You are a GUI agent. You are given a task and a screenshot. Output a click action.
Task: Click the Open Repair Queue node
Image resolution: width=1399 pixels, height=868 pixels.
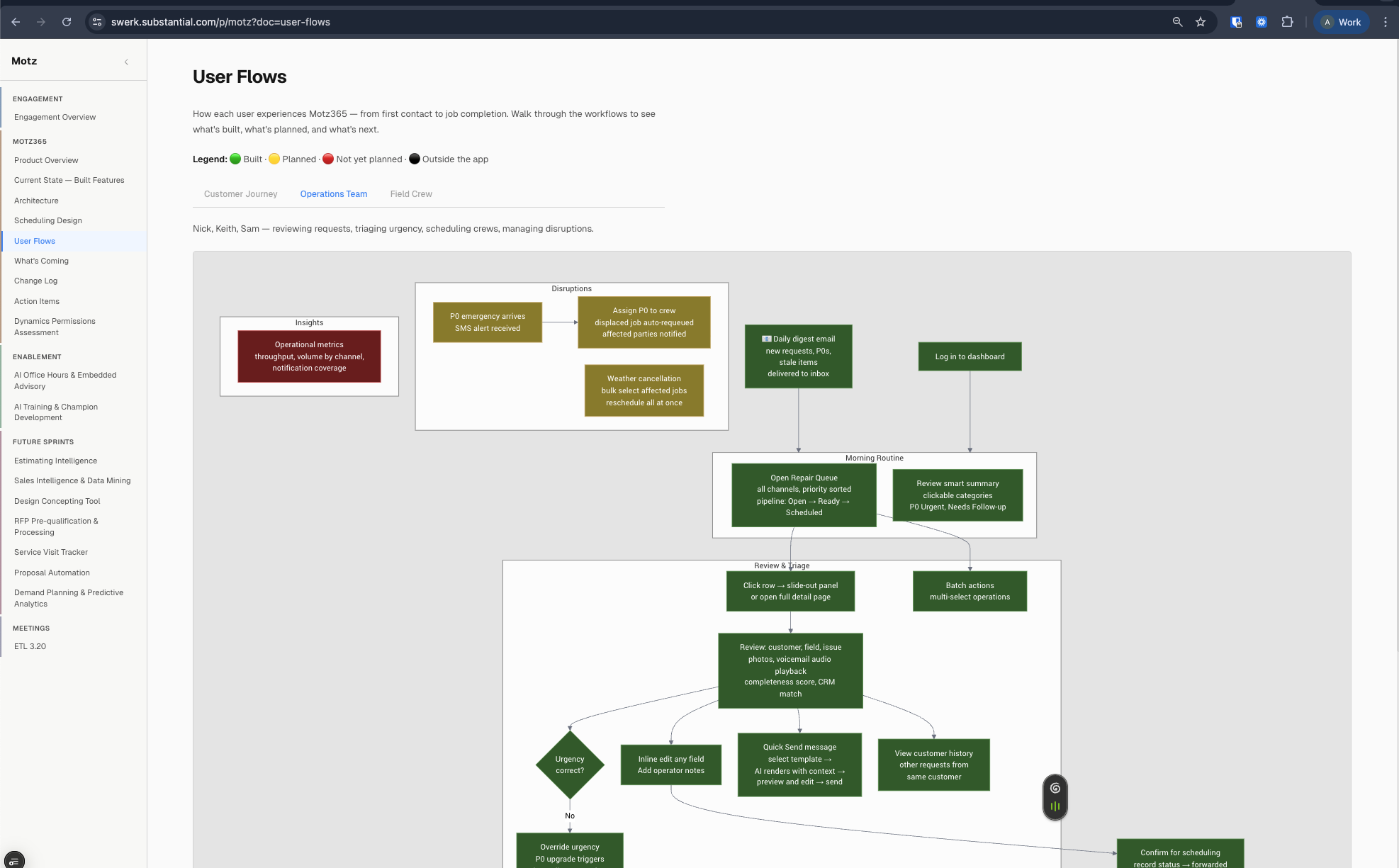click(804, 495)
